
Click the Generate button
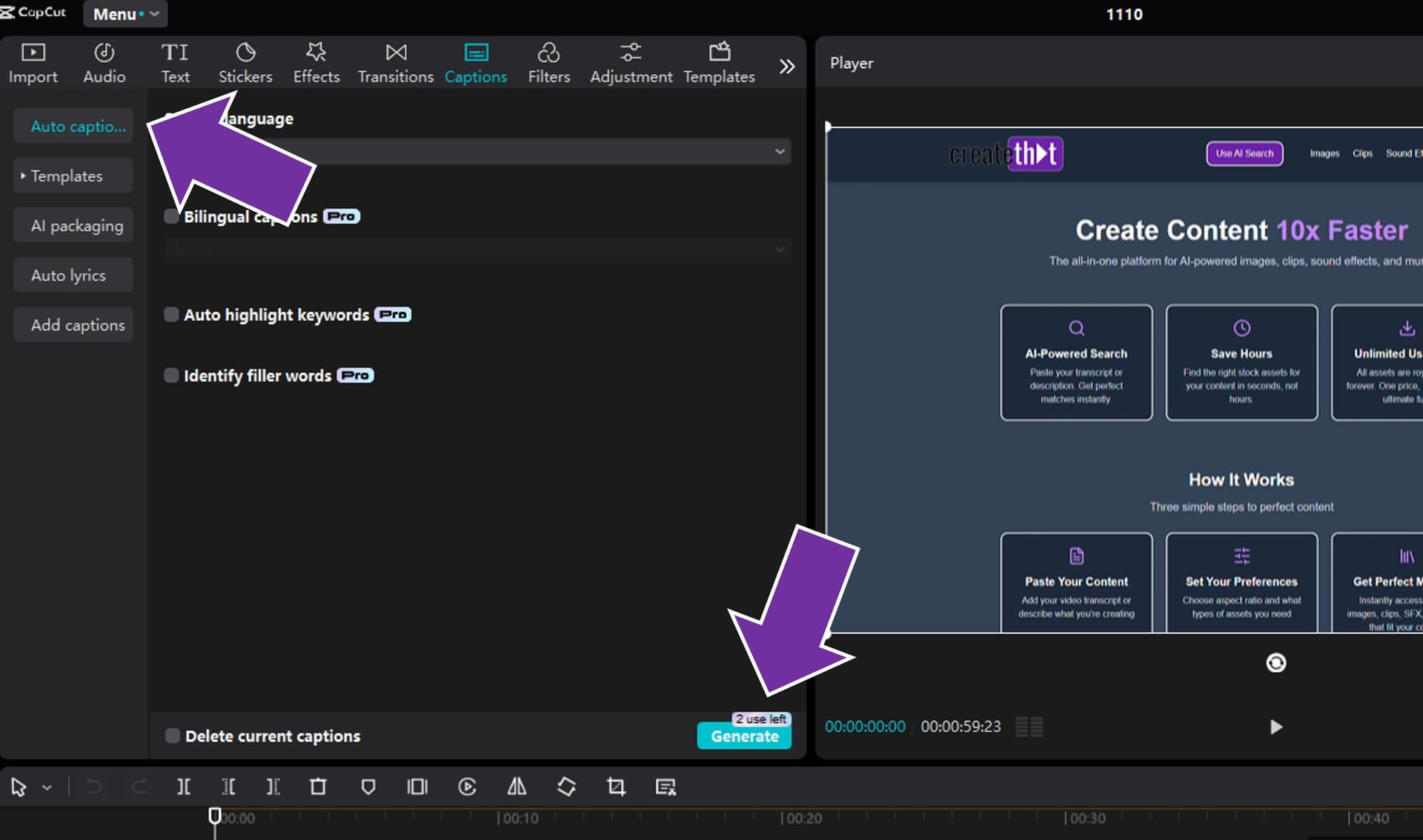click(744, 736)
